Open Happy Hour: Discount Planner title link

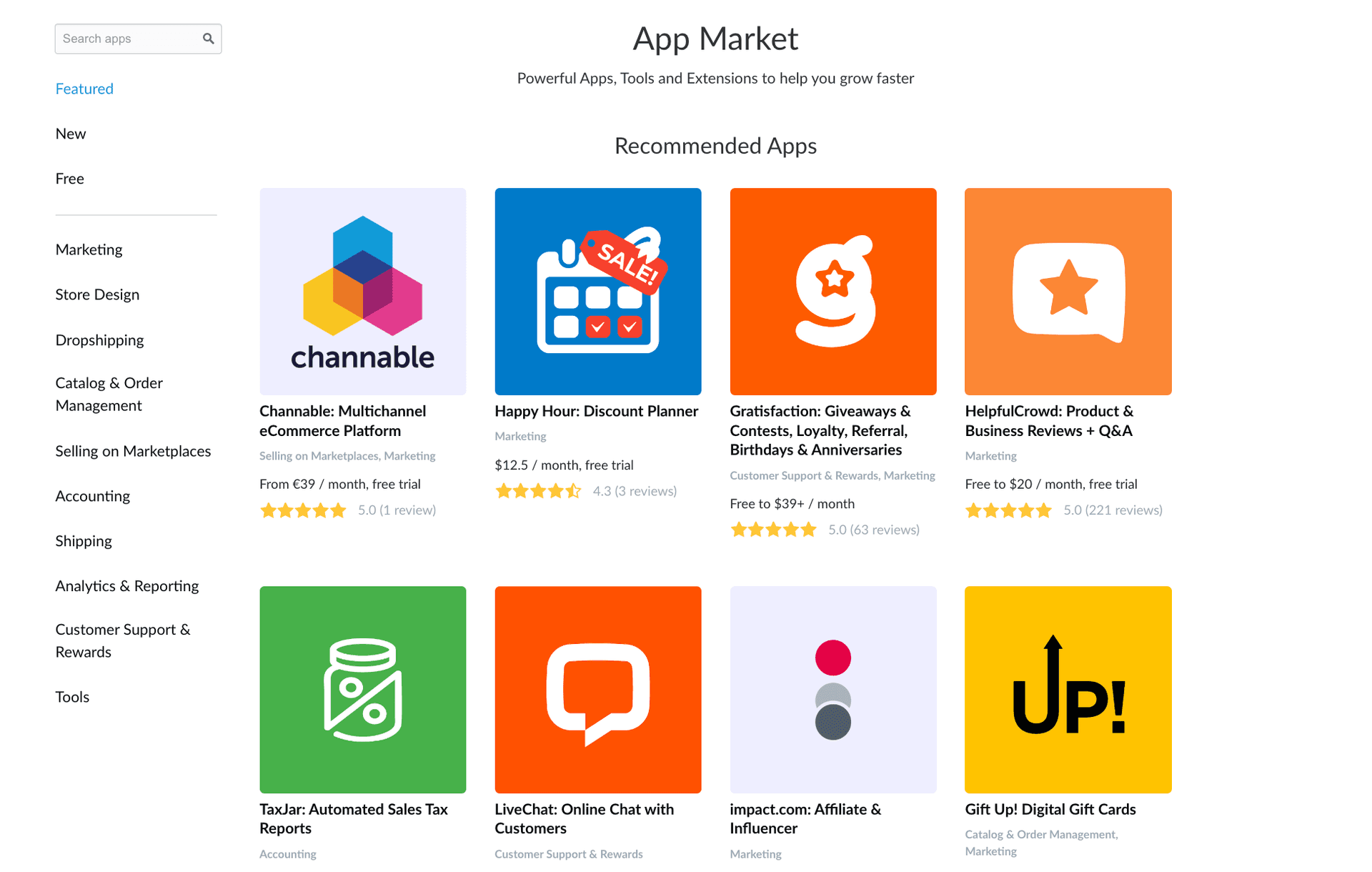(x=596, y=411)
